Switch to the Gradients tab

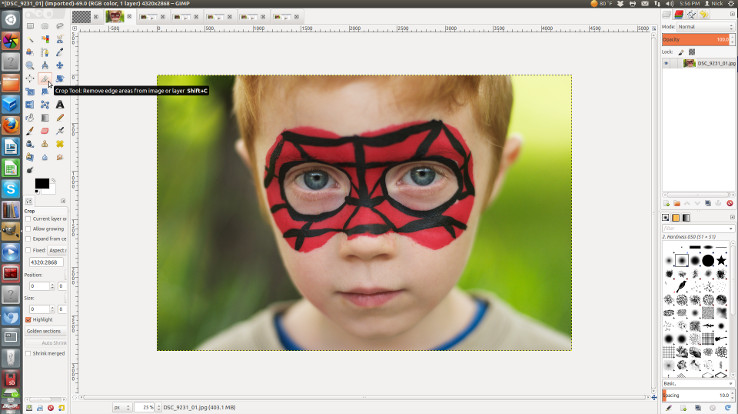pyautogui.click(x=686, y=218)
